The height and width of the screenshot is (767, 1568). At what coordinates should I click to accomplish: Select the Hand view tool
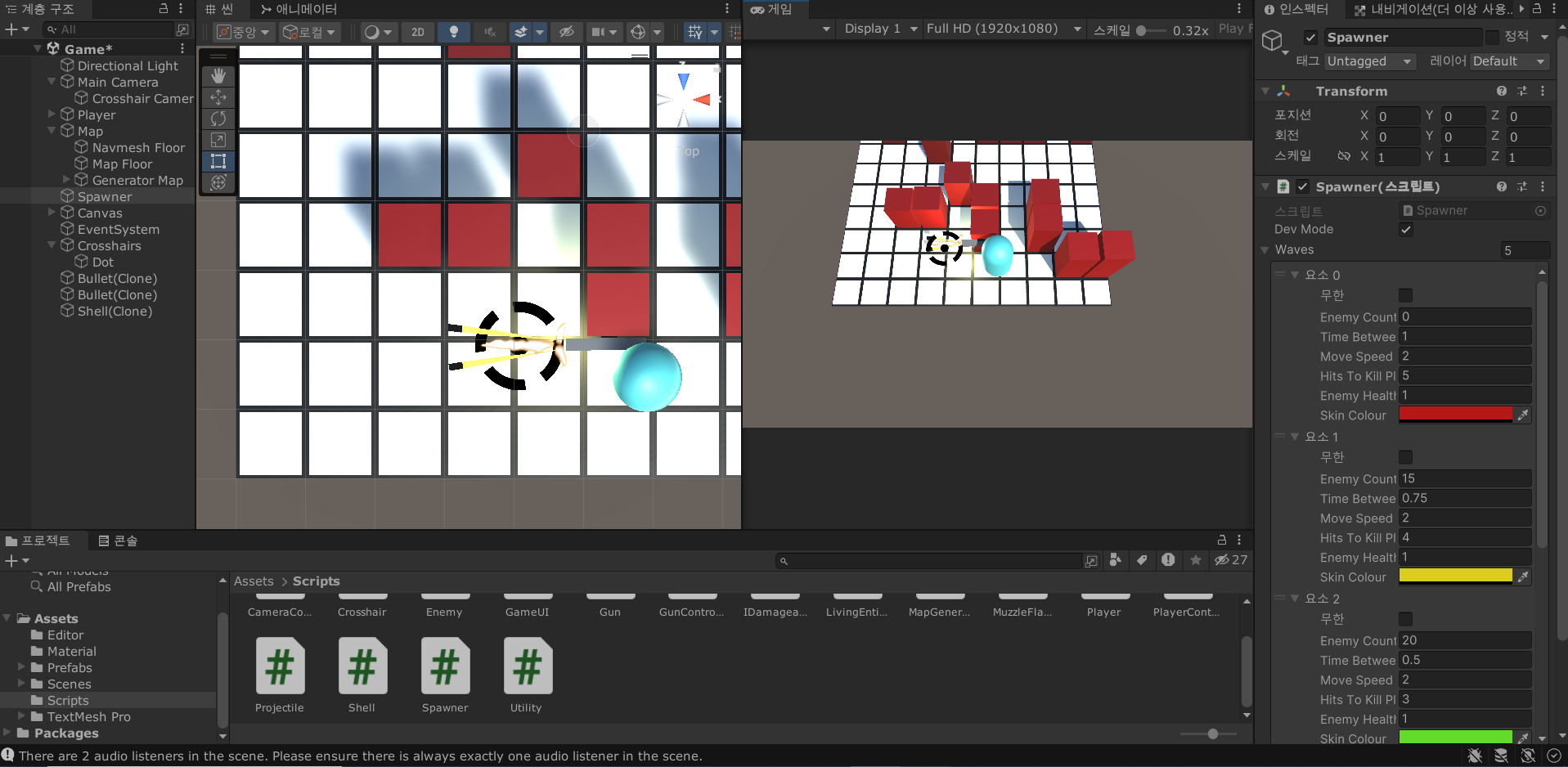218,76
